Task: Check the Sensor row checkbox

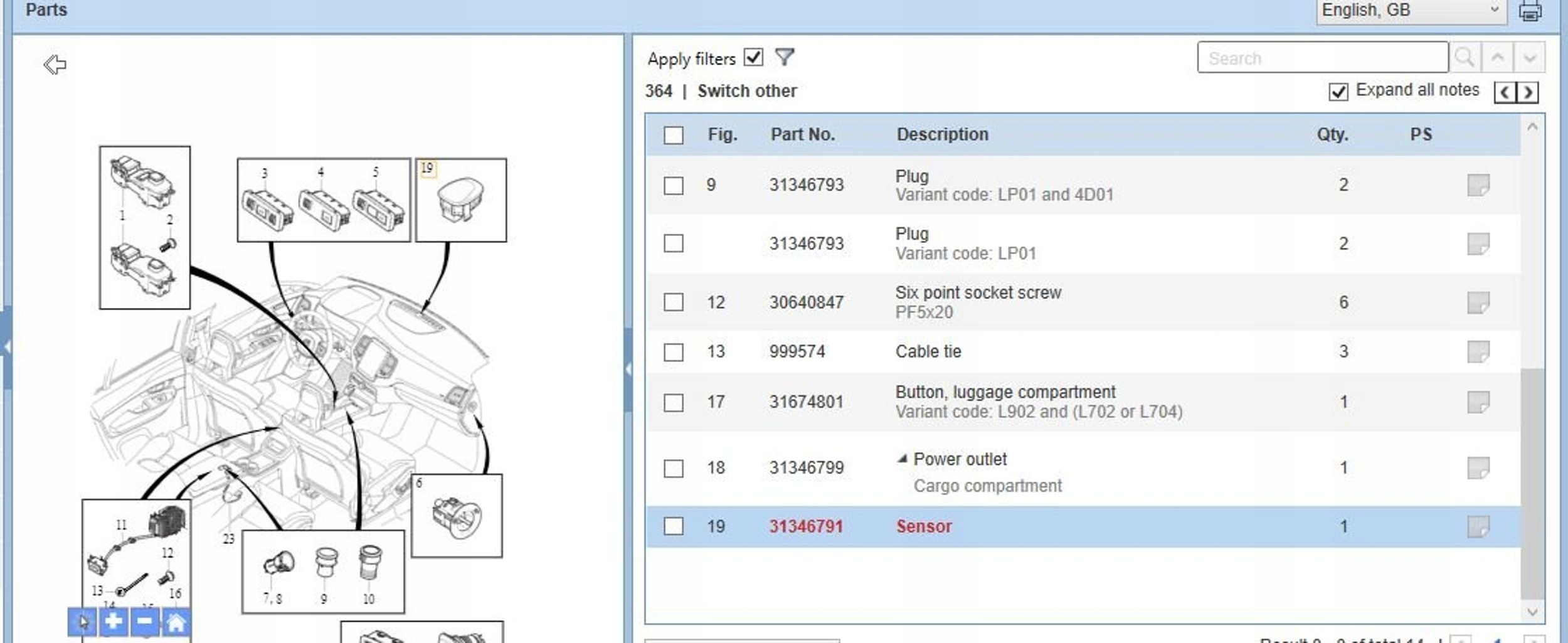Action: click(x=674, y=526)
